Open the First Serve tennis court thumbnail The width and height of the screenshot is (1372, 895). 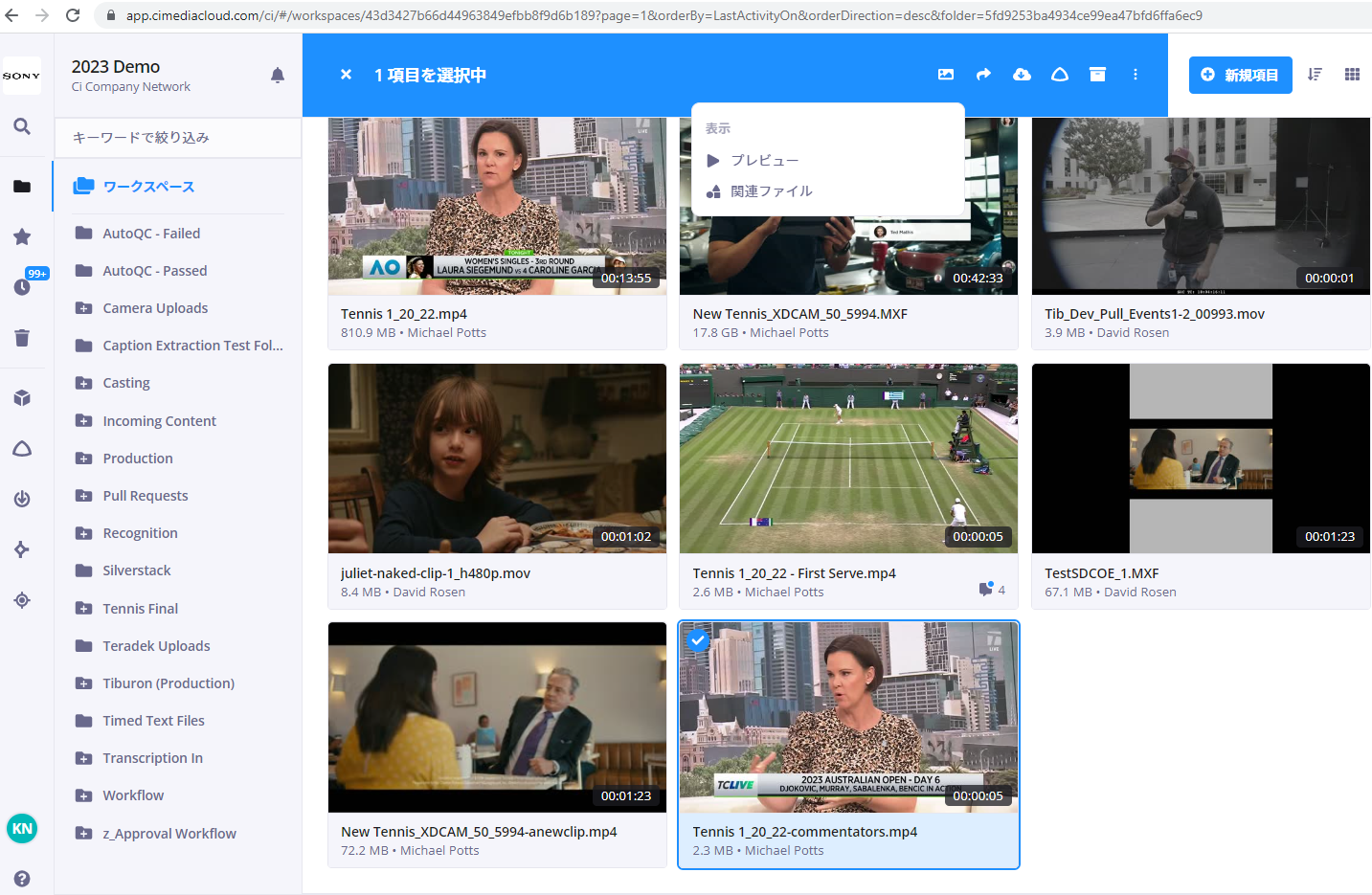pos(848,459)
